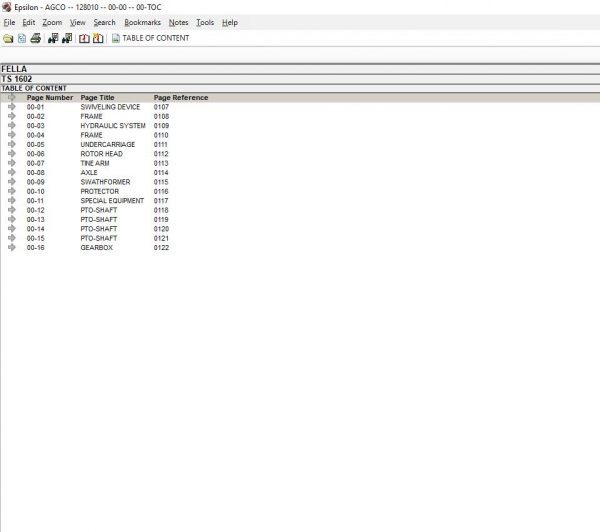Open the Edit menu
This screenshot has height=532, width=600.
pyautogui.click(x=29, y=23)
